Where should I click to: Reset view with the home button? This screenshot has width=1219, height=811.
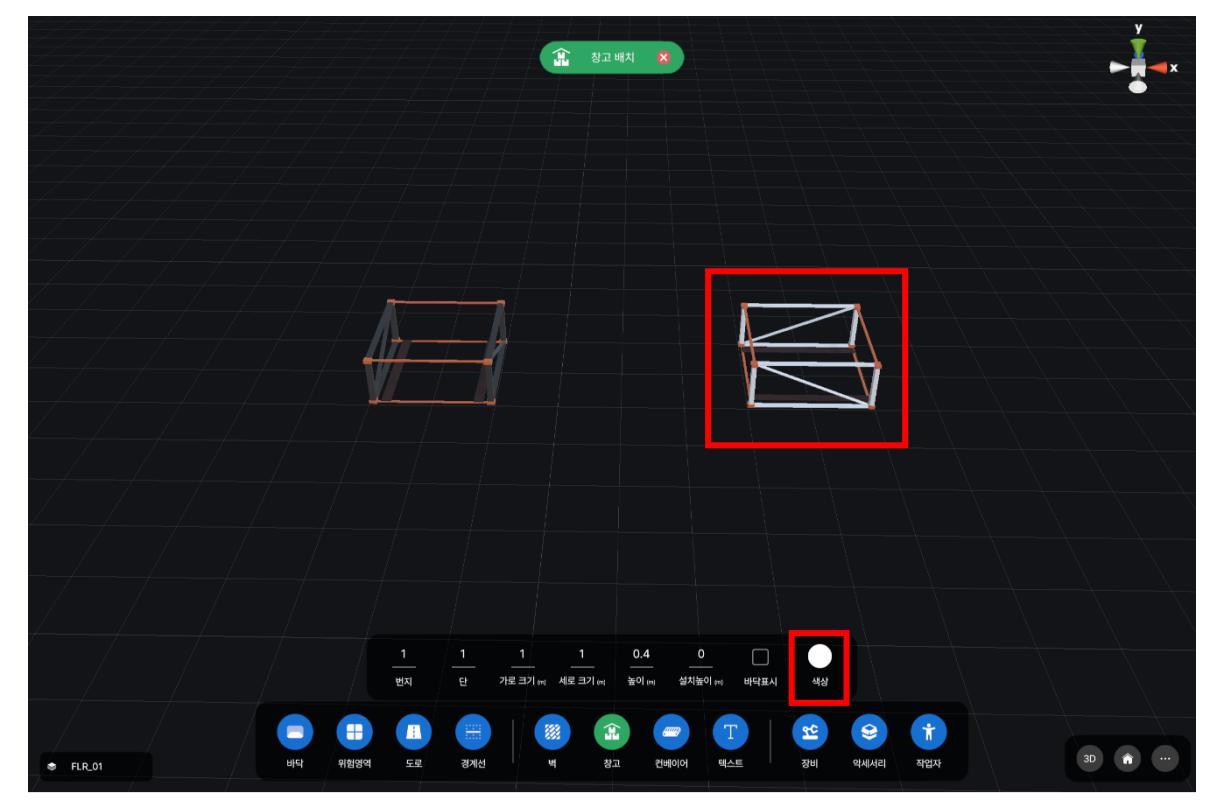click(x=1127, y=759)
